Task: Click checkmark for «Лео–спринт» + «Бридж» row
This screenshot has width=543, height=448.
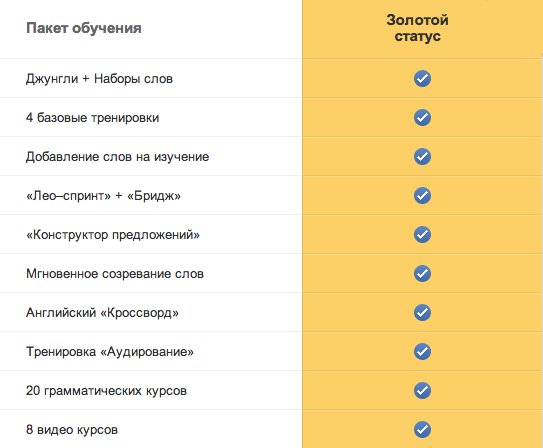Action: (x=422, y=196)
